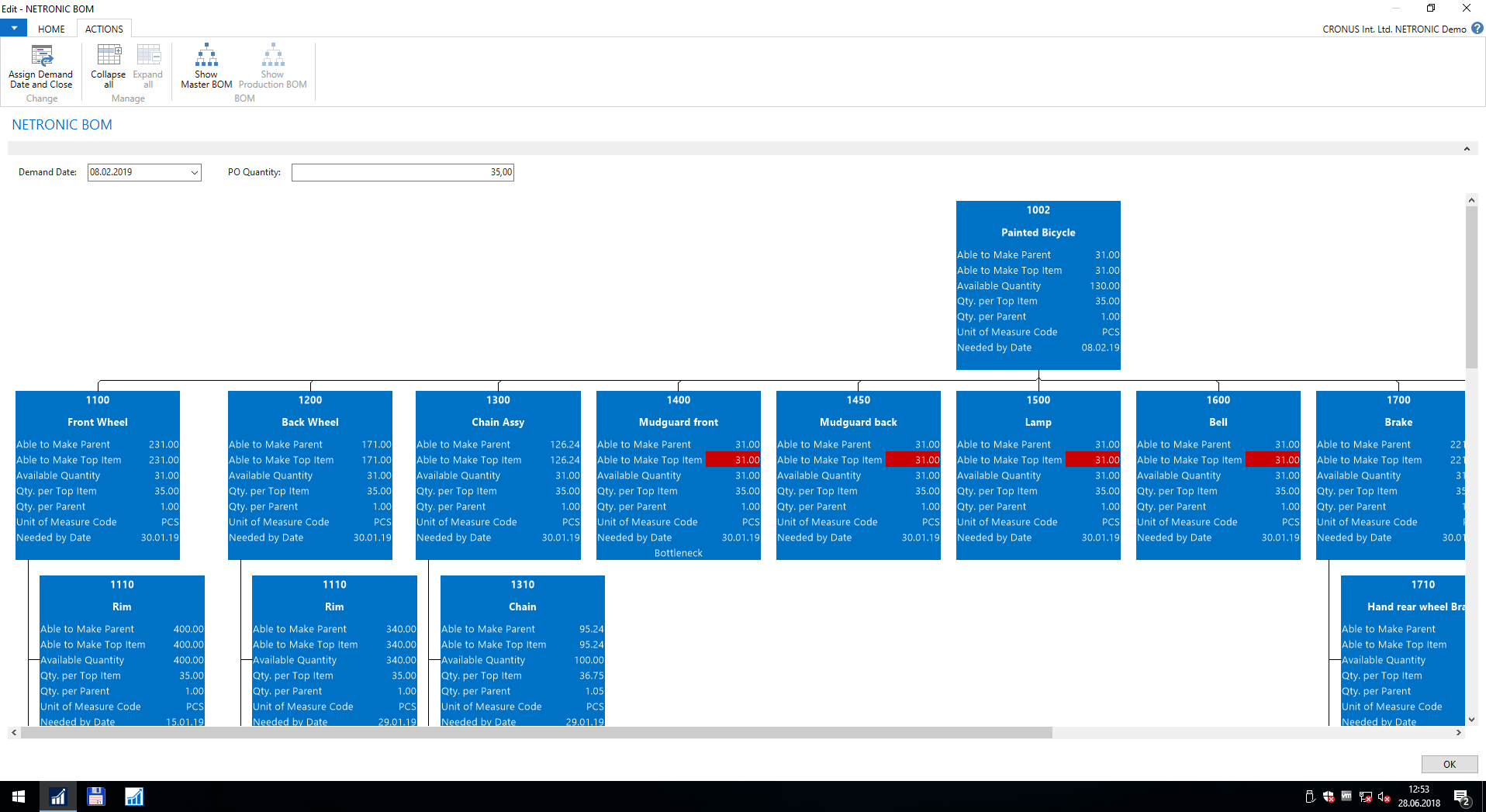Click the horizontal scrollbar right arrow
This screenshot has width=1486, height=812.
pos(1458,733)
